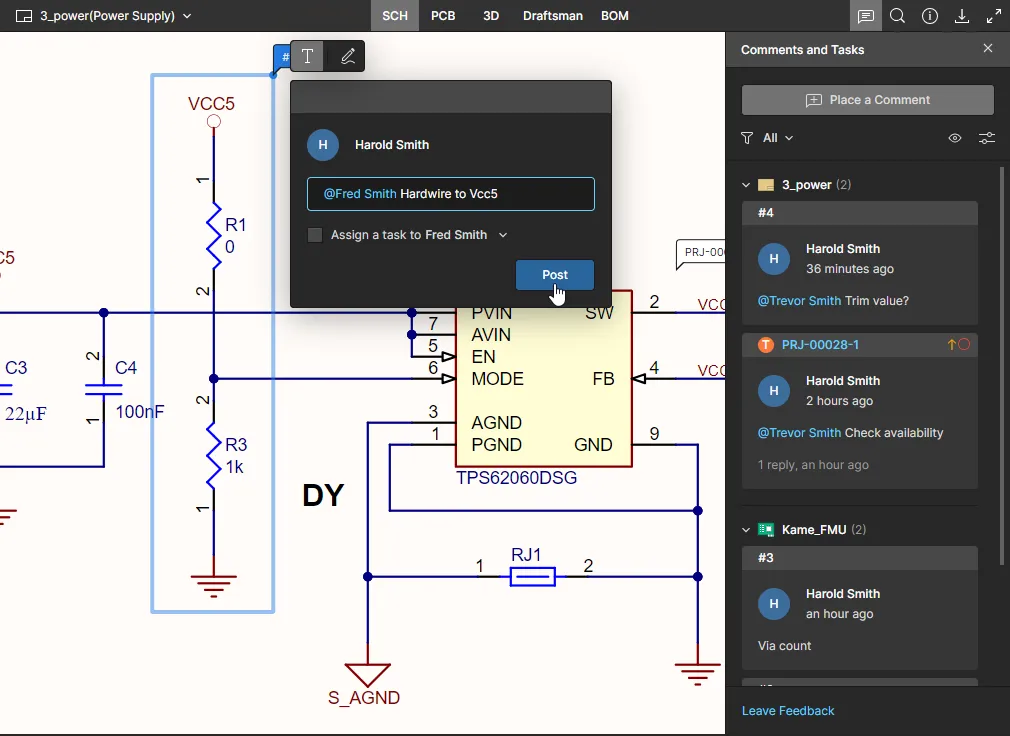Click the Leave Feedback link

[x=788, y=711]
